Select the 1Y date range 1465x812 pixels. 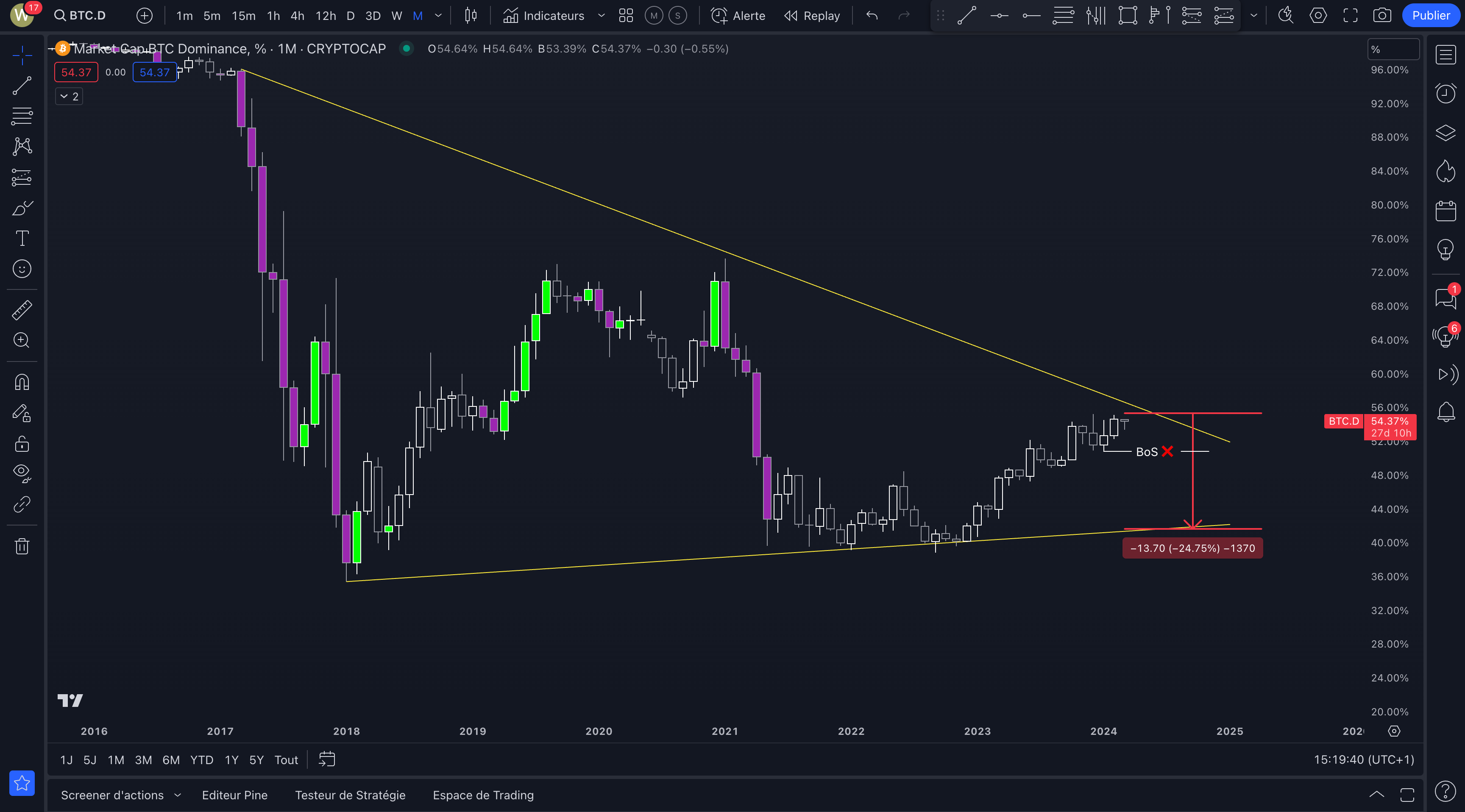(x=231, y=760)
